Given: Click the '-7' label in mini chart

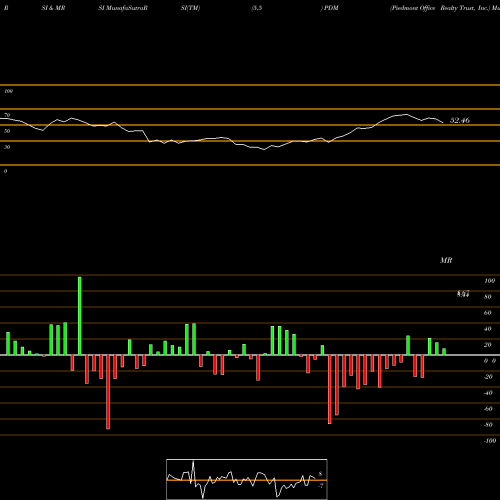Looking at the screenshot, I should pyautogui.click(x=321, y=486).
